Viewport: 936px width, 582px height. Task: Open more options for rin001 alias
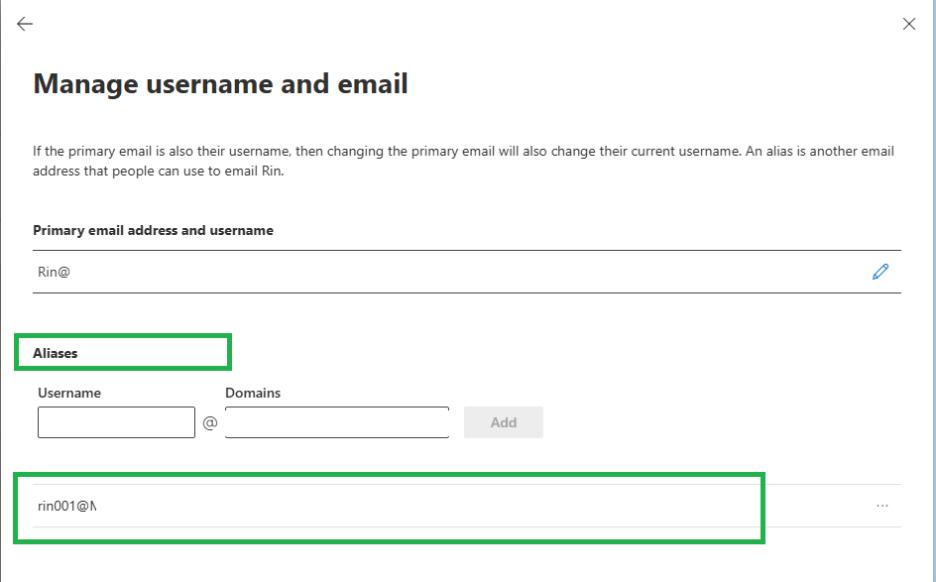pyautogui.click(x=882, y=506)
